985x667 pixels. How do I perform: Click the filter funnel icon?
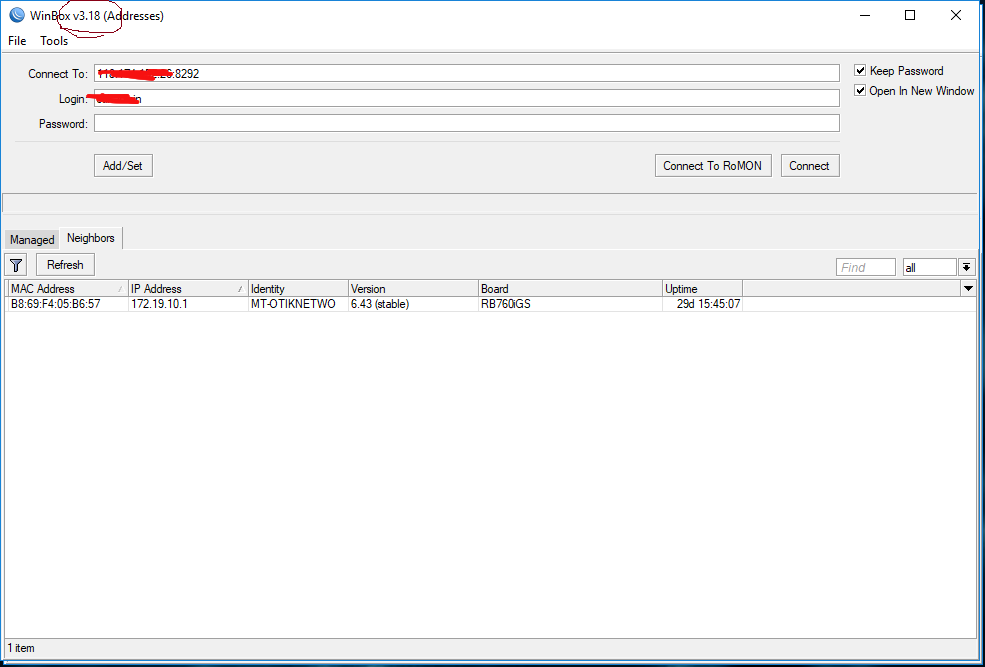pos(16,265)
